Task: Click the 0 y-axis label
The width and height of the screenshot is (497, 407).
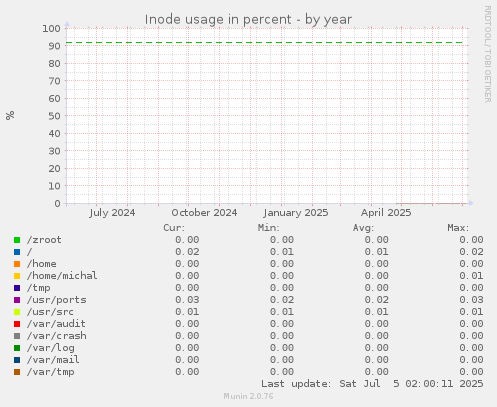Action: coord(58,204)
